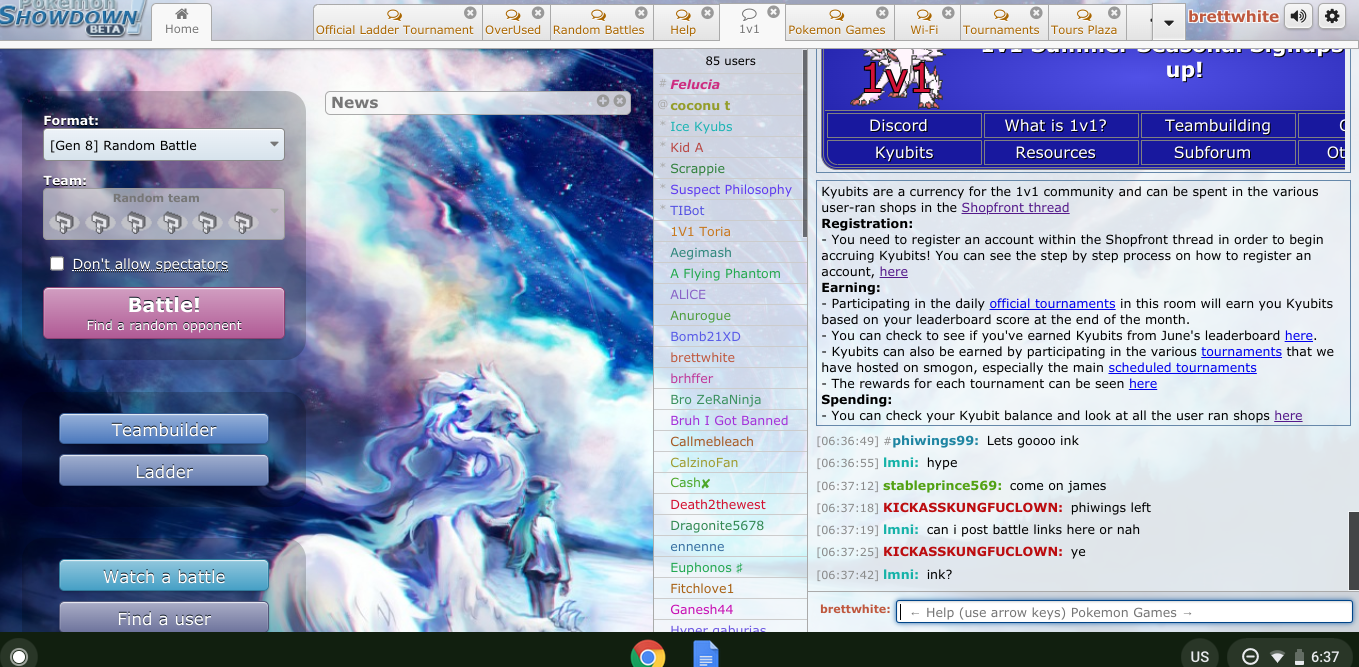Screen dimensions: 1359x667
Task: Toggle Don't allow spectators checkbox
Action: pyautogui.click(x=57, y=264)
